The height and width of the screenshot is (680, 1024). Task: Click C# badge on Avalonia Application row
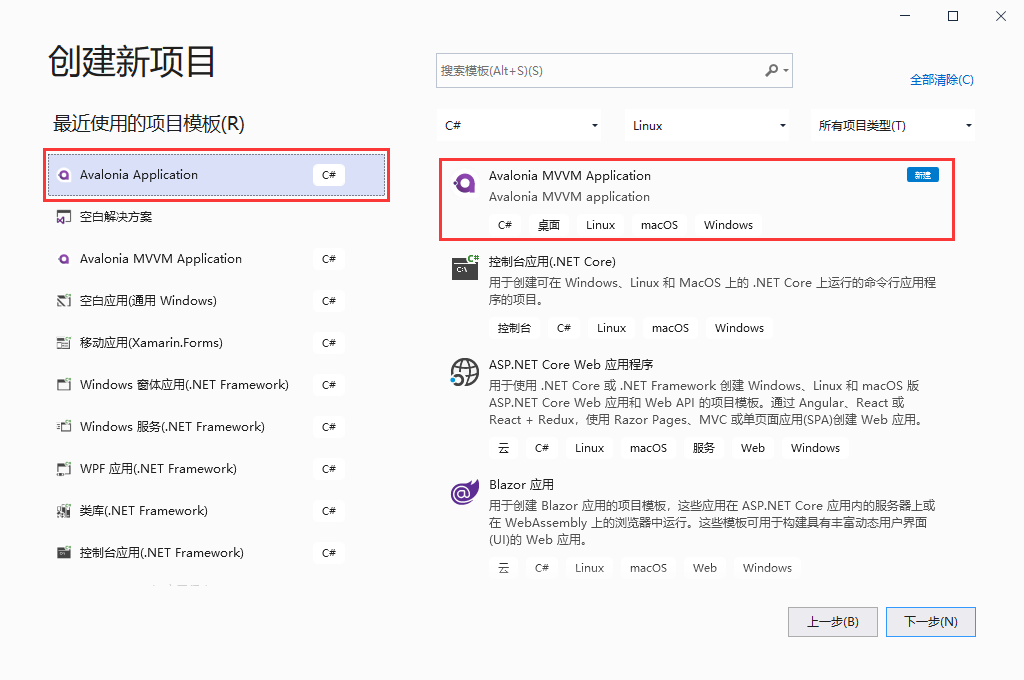[328, 175]
